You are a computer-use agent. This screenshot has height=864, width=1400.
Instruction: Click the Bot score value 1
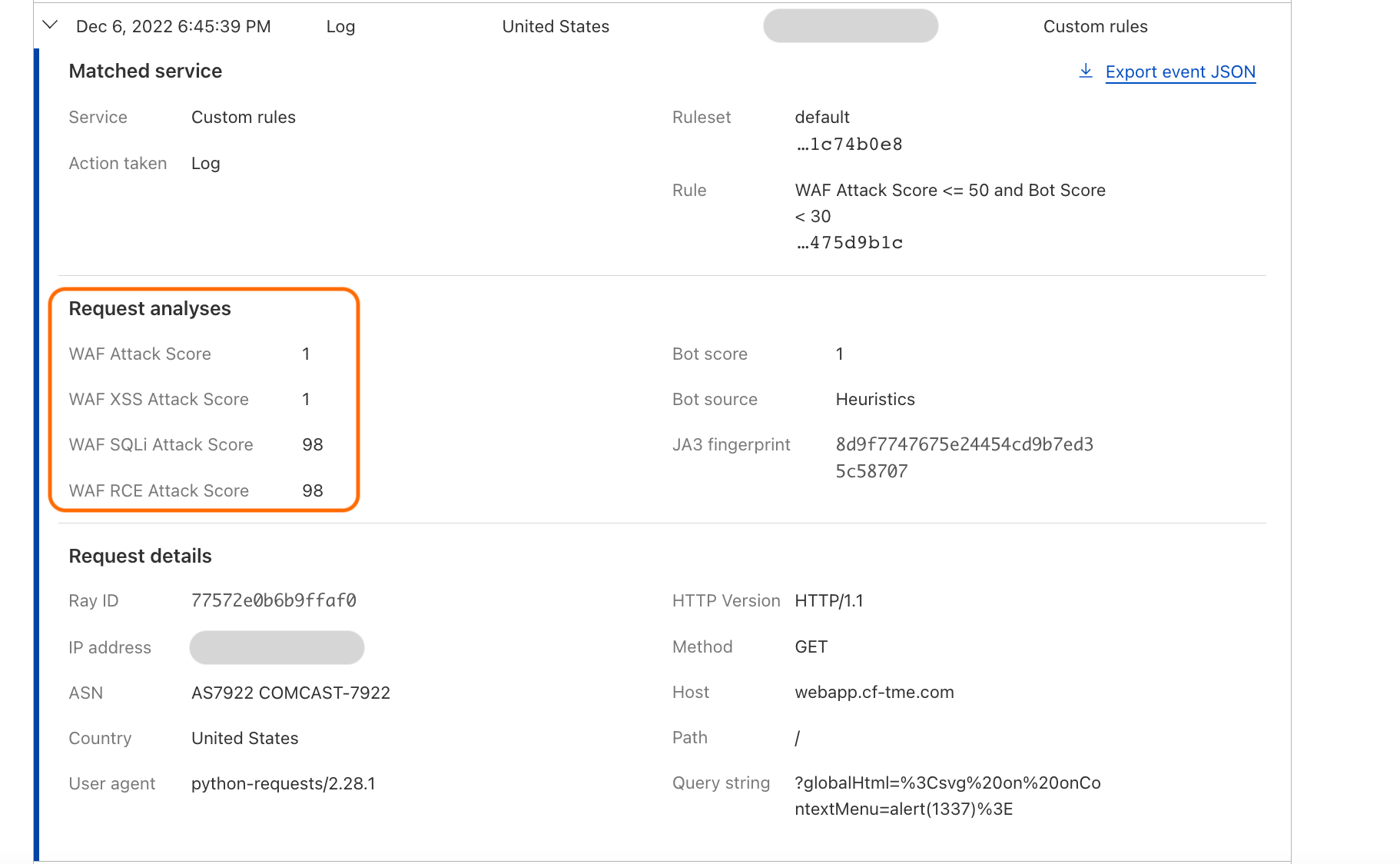pyautogui.click(x=840, y=354)
